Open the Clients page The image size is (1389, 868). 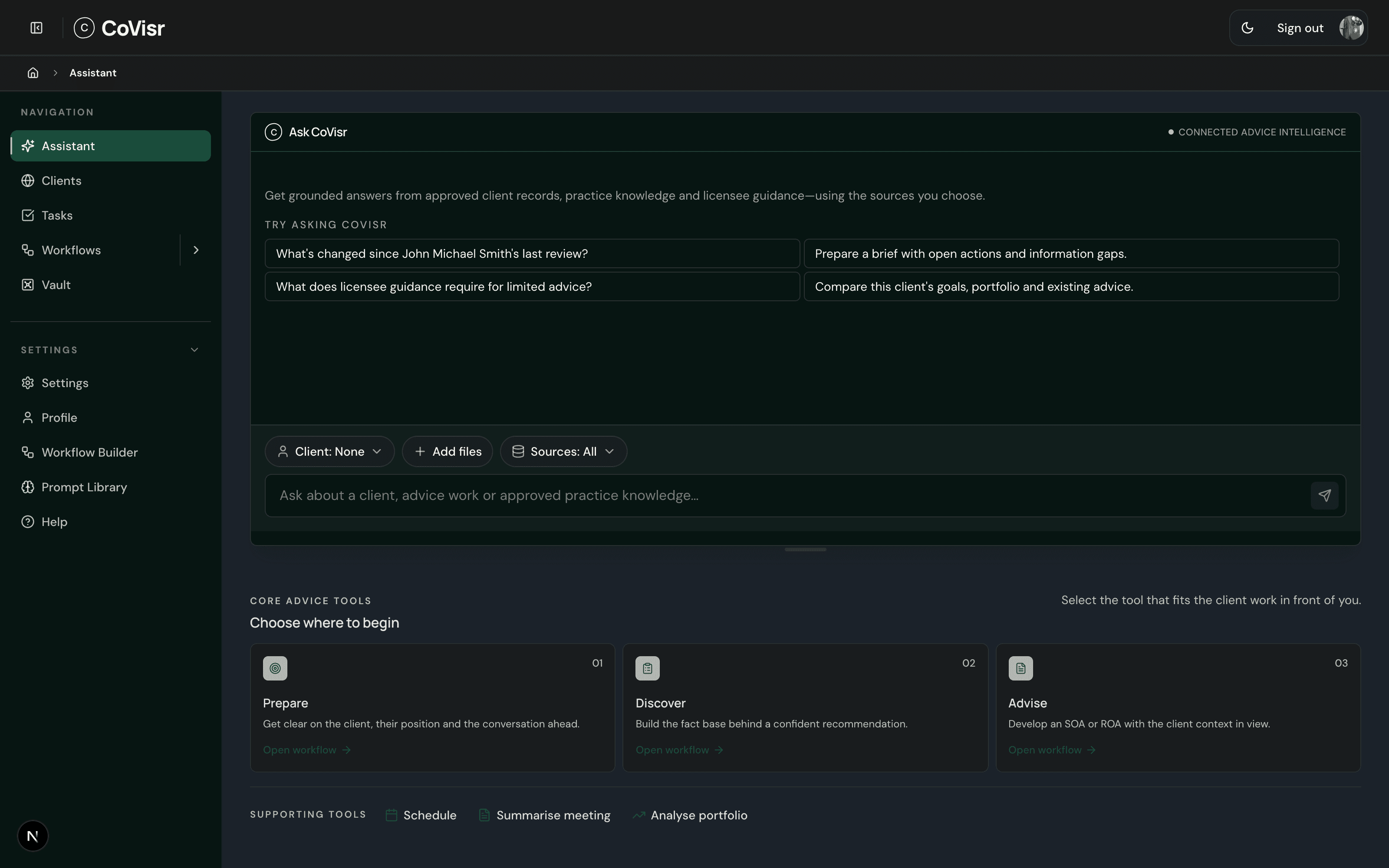click(x=111, y=181)
